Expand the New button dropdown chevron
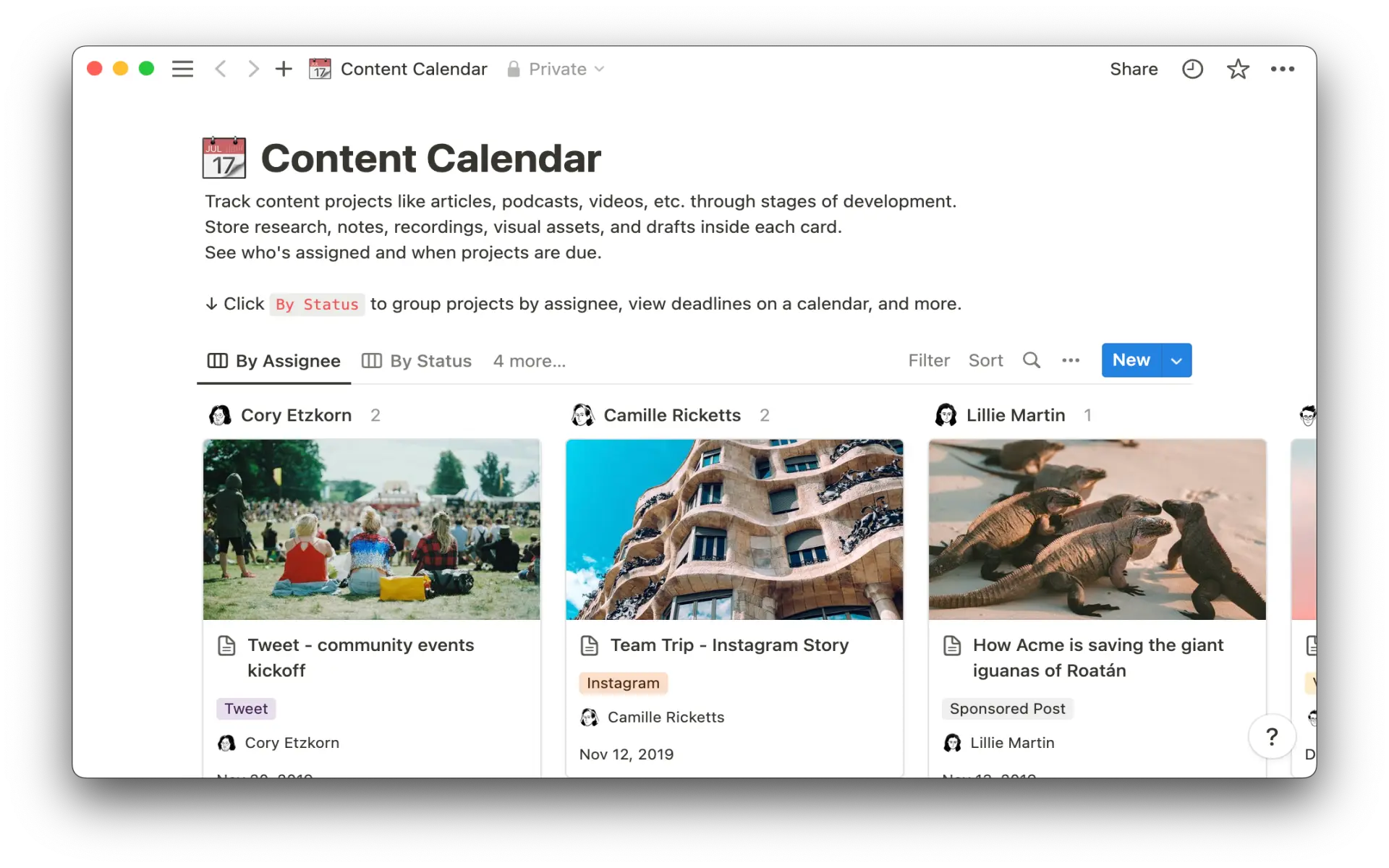This screenshot has width=1389, height=868. (x=1176, y=360)
